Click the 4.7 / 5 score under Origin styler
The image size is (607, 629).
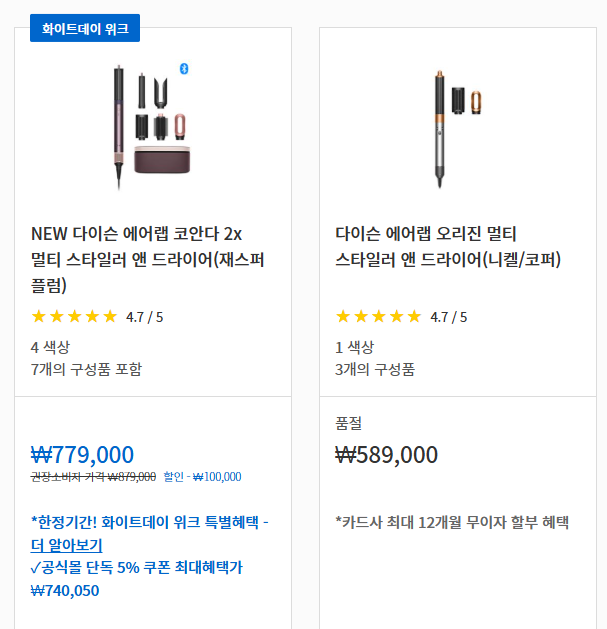coord(449,317)
